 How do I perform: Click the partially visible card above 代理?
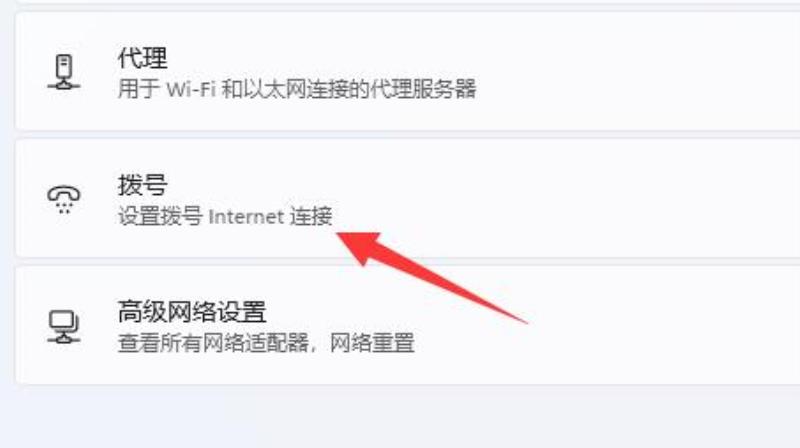[408, 2]
